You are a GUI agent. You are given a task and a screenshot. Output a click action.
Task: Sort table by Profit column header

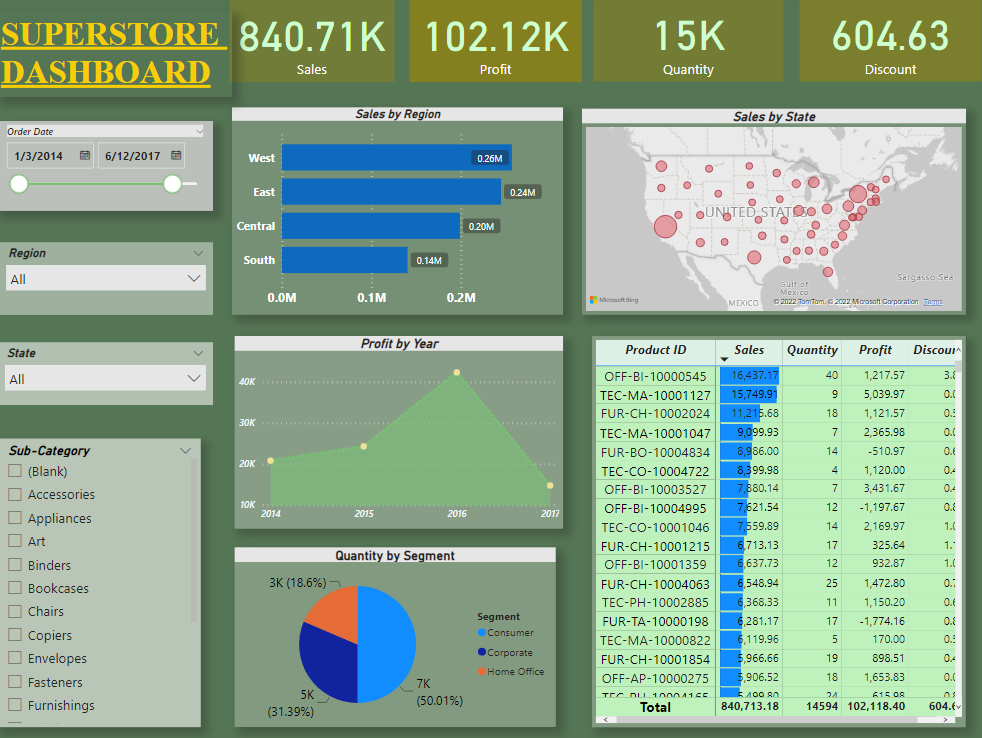coord(875,350)
